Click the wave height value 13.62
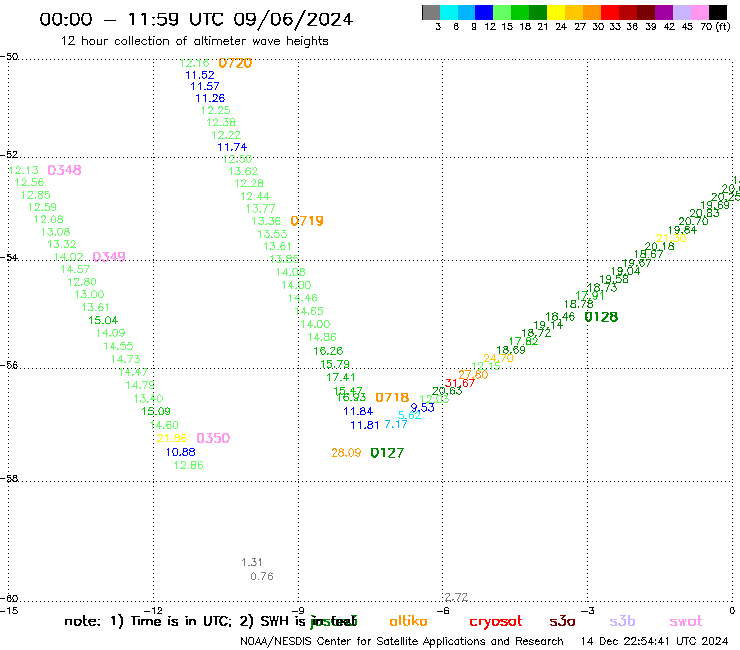 pyautogui.click(x=243, y=171)
